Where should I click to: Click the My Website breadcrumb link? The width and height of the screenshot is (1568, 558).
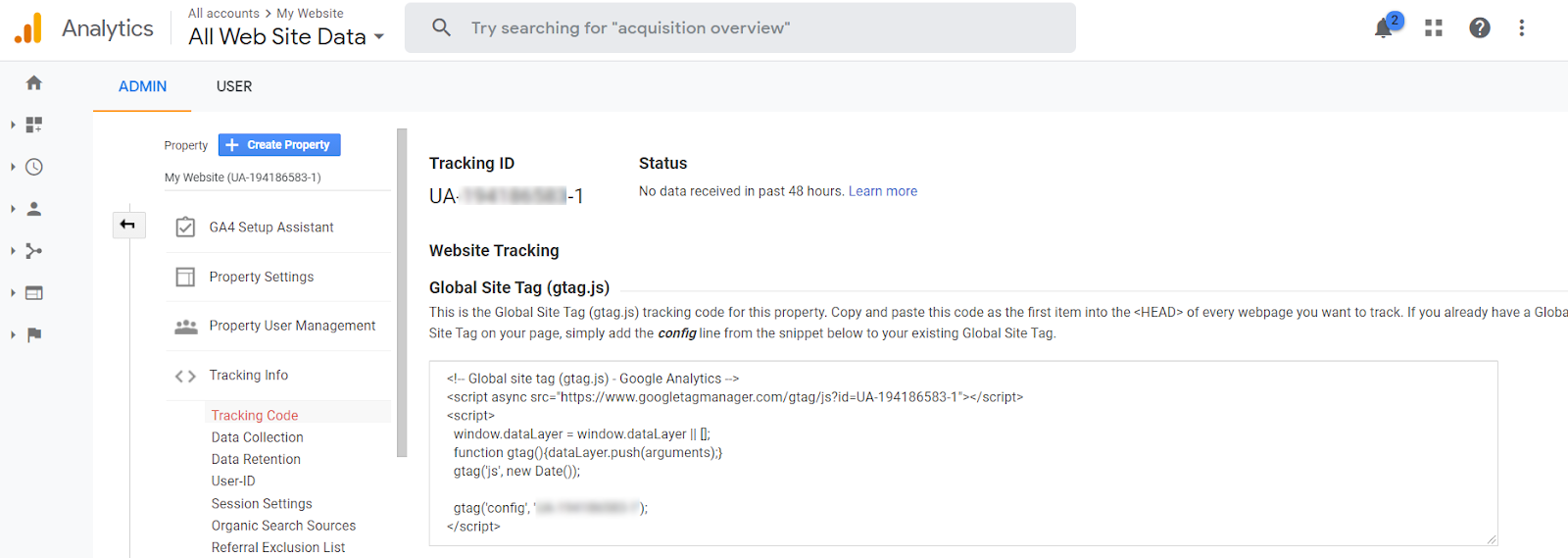click(310, 14)
